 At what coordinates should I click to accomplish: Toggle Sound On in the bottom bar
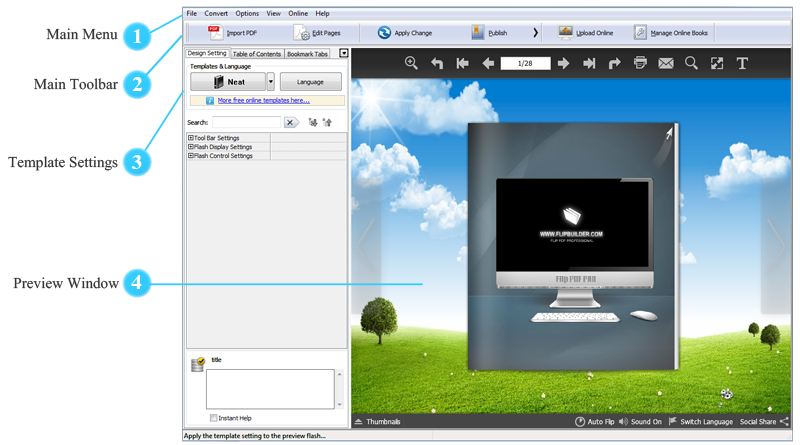(640, 422)
